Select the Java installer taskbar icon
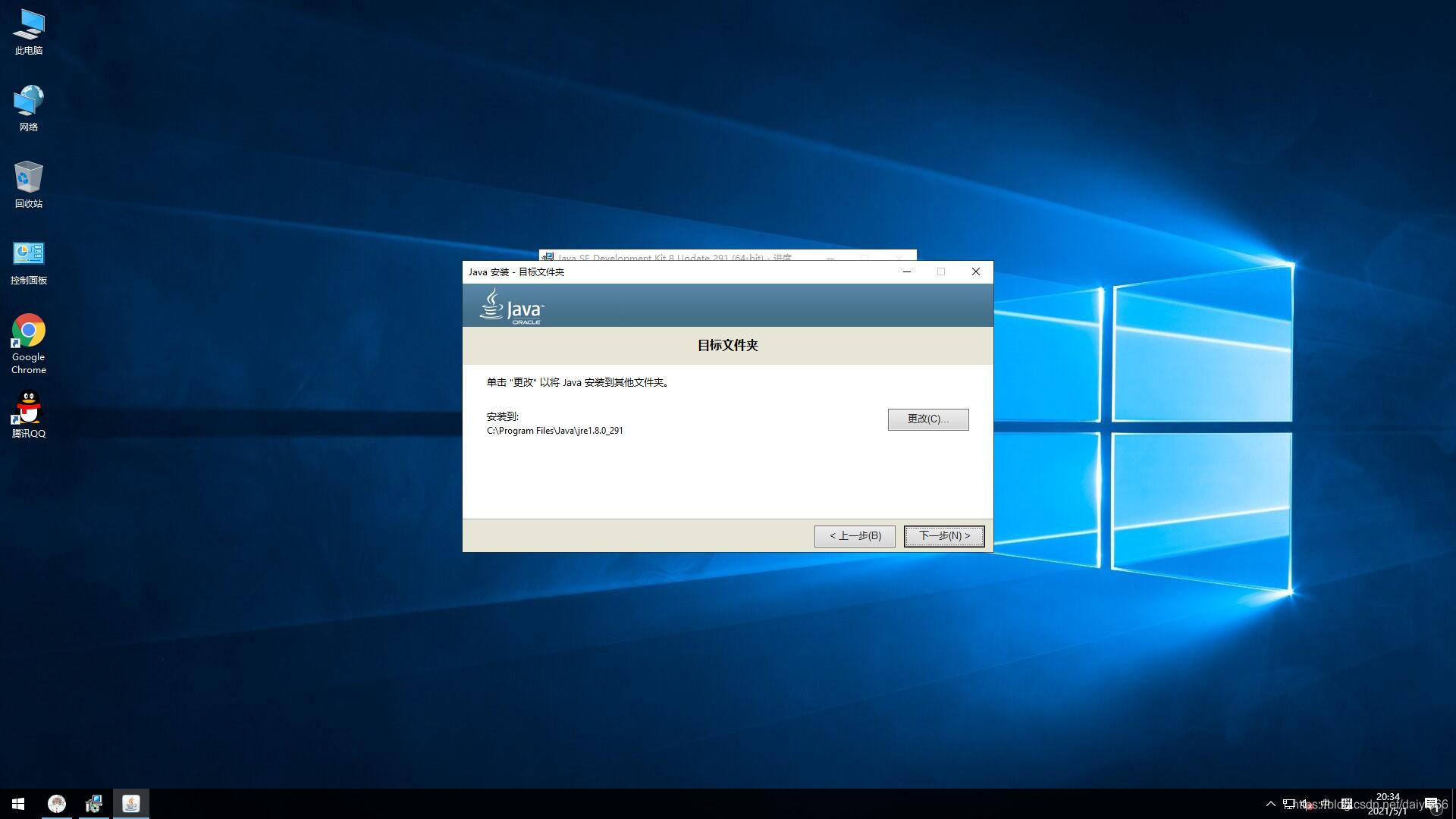The height and width of the screenshot is (819, 1456). pos(131,804)
